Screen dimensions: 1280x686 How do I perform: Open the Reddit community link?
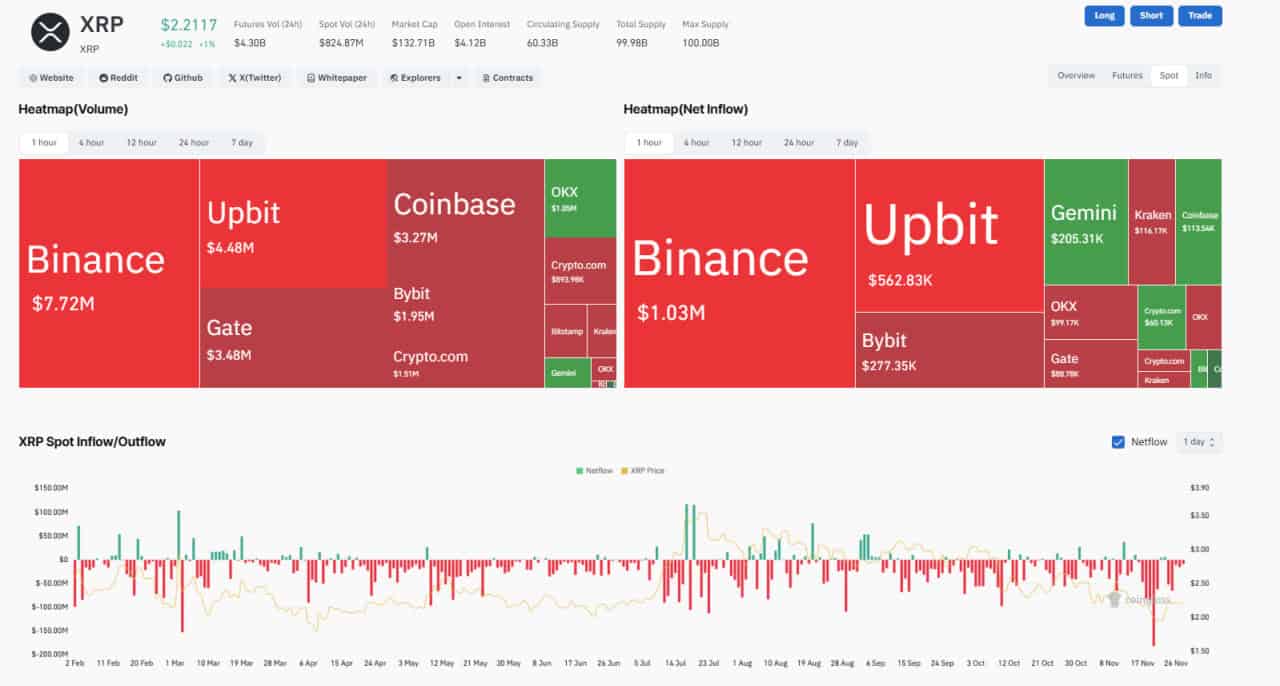point(119,78)
